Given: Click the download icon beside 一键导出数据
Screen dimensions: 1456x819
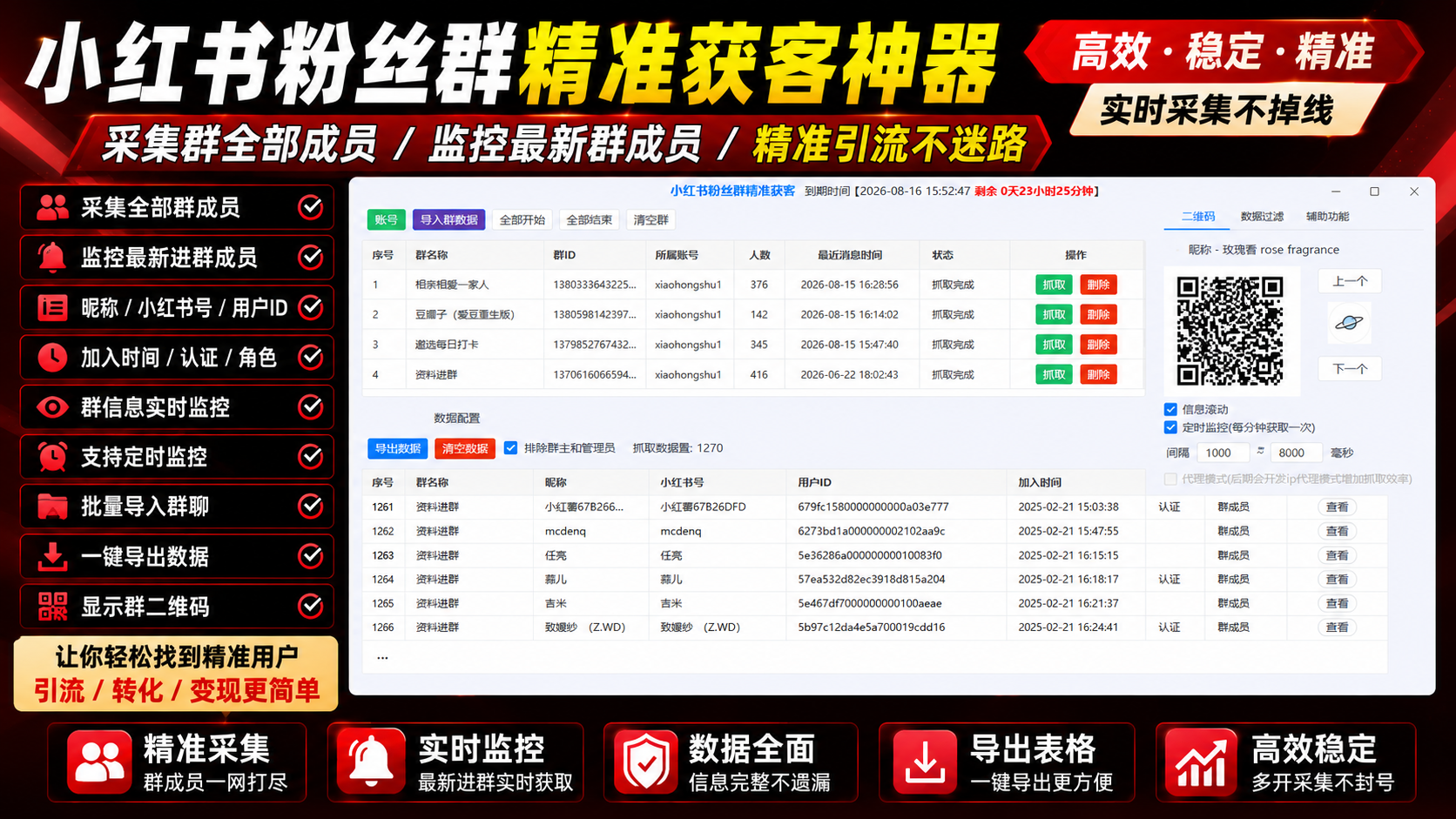Looking at the screenshot, I should [x=52, y=556].
